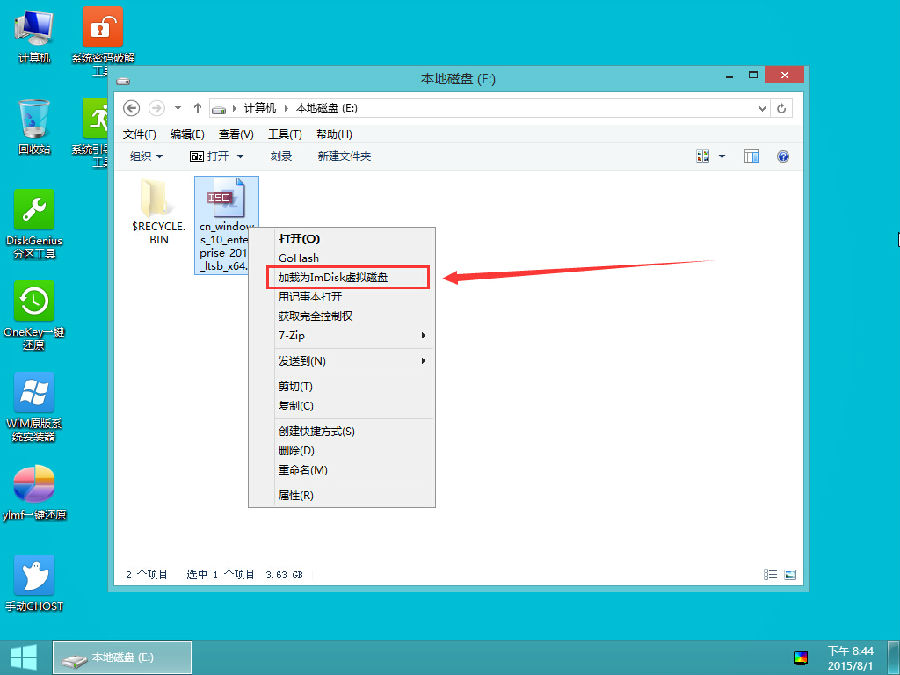Expand the 组织 dropdown menu

[146, 156]
